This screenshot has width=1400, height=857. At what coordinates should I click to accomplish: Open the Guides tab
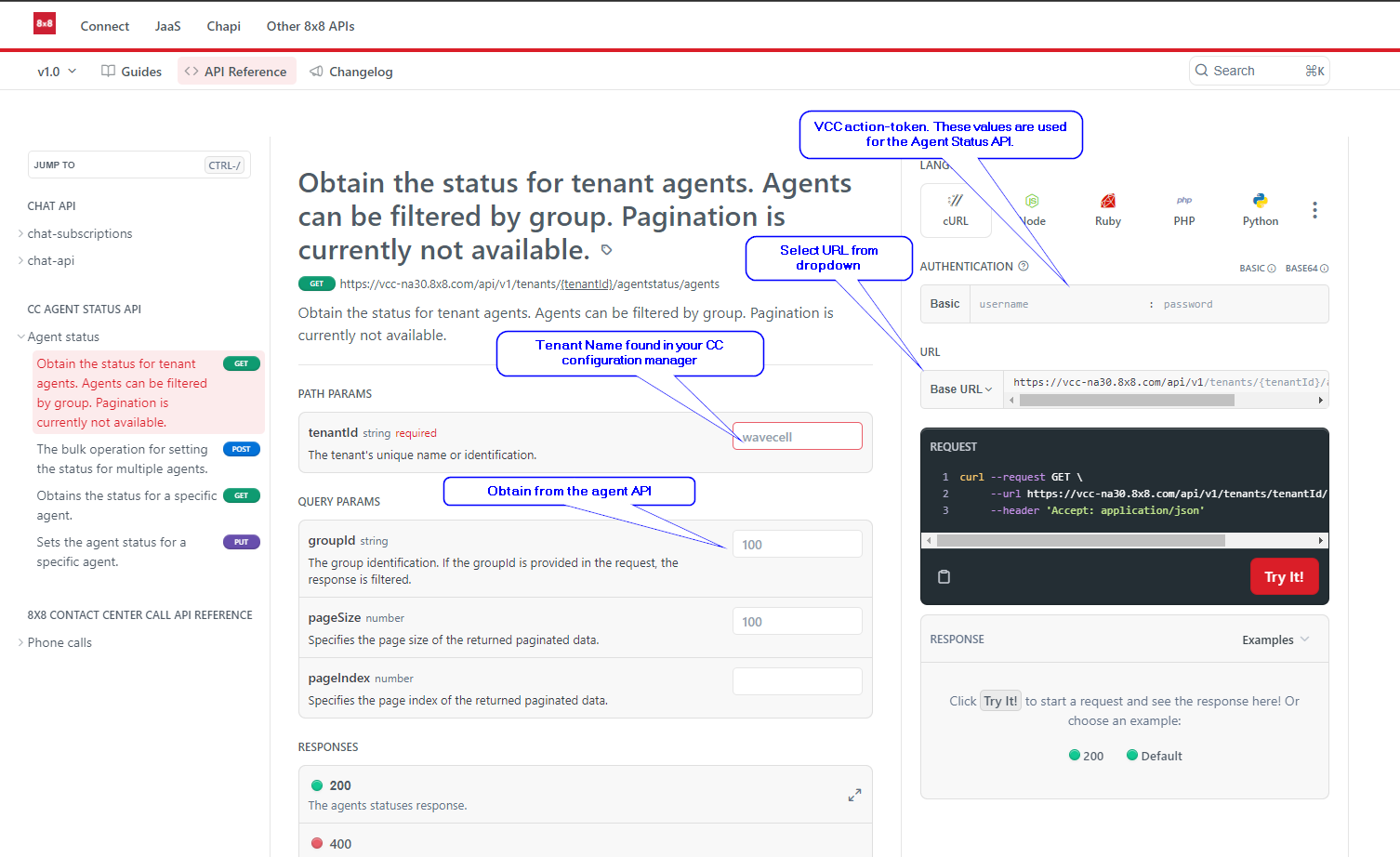[132, 72]
